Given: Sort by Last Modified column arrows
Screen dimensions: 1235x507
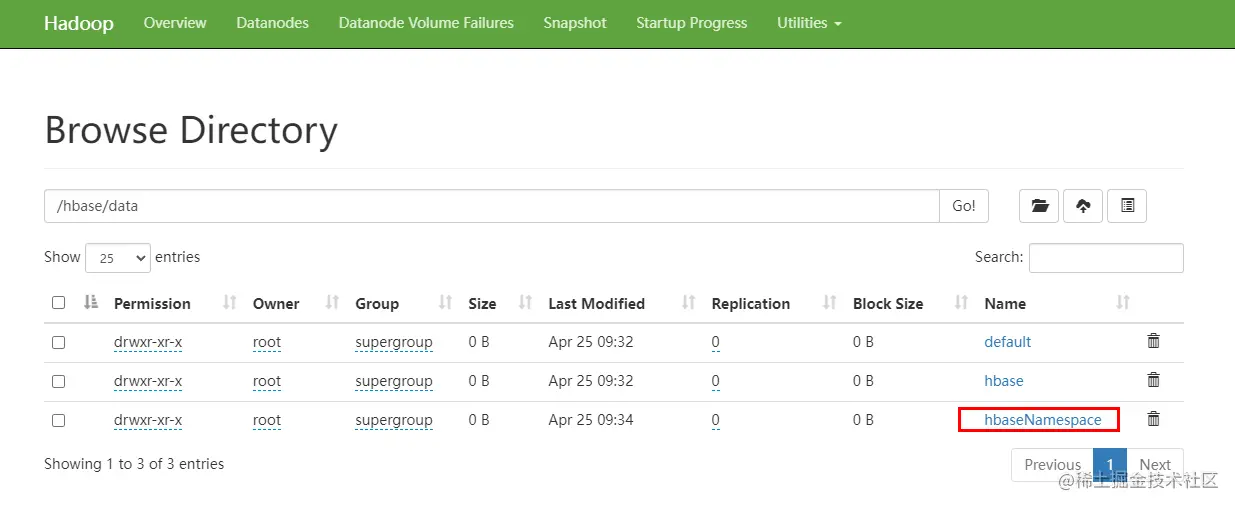Looking at the screenshot, I should pyautogui.click(x=688, y=303).
